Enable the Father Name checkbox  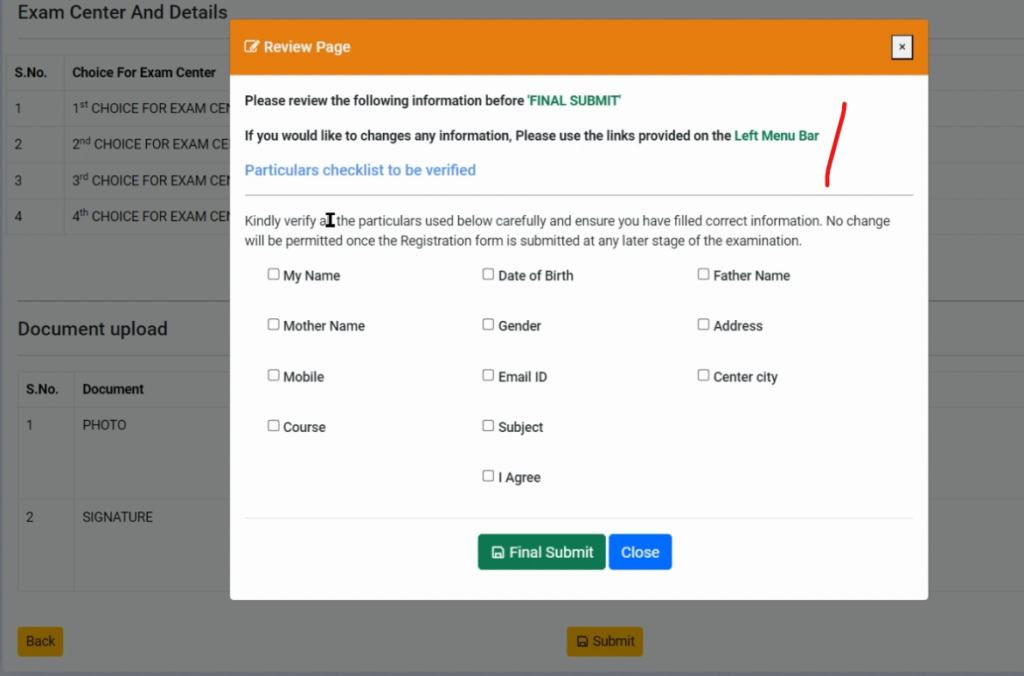[x=703, y=274]
